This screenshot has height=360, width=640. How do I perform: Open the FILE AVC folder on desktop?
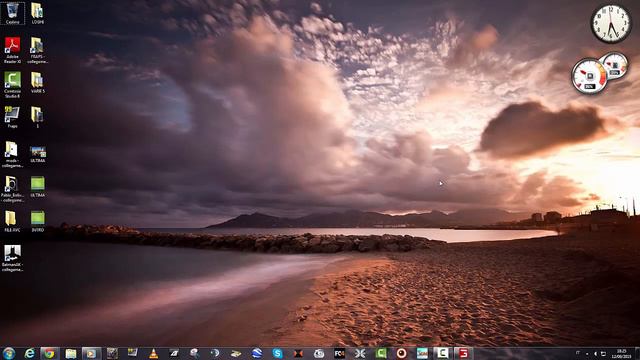pos(13,221)
